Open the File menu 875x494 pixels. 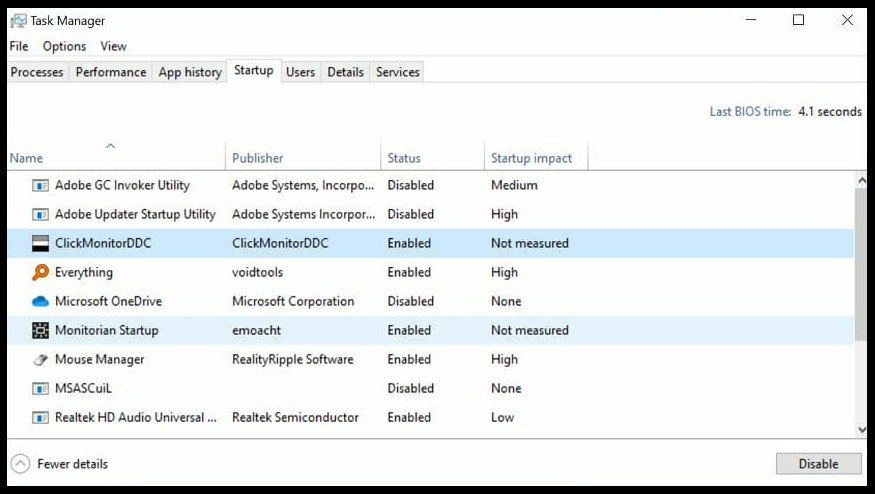pyautogui.click(x=19, y=46)
